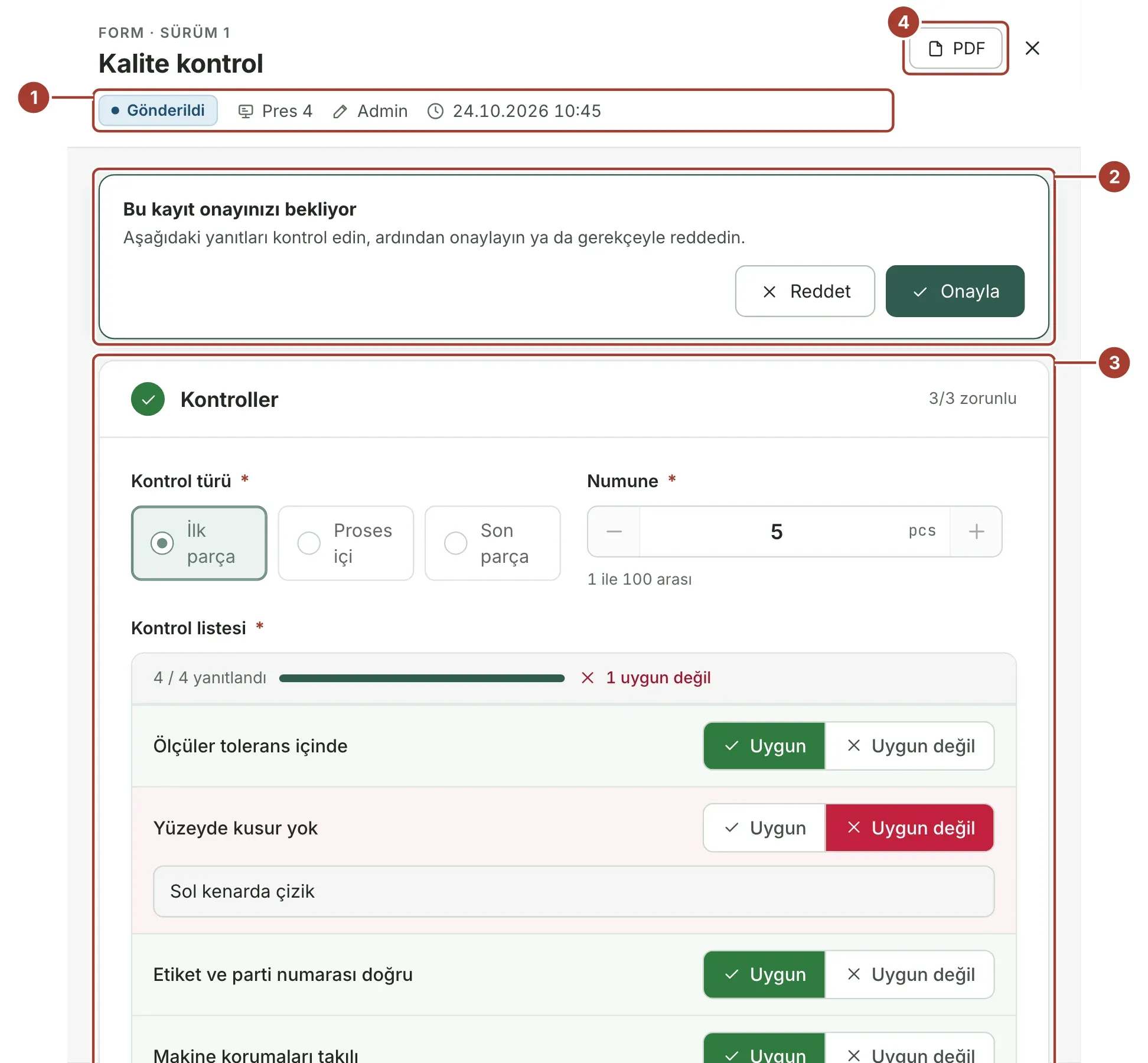The width and height of the screenshot is (1148, 1063).
Task: Reject the record with Reddet
Action: [x=805, y=291]
